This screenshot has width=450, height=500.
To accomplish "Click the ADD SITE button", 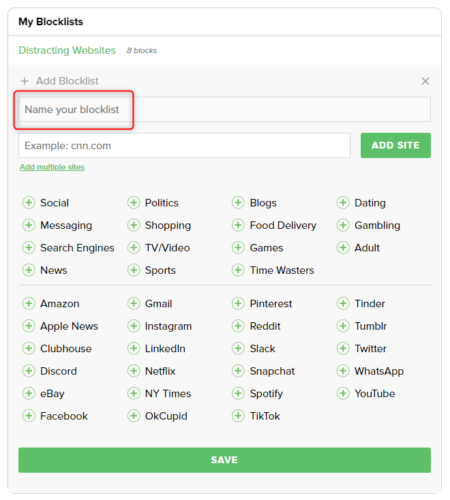I will (396, 145).
